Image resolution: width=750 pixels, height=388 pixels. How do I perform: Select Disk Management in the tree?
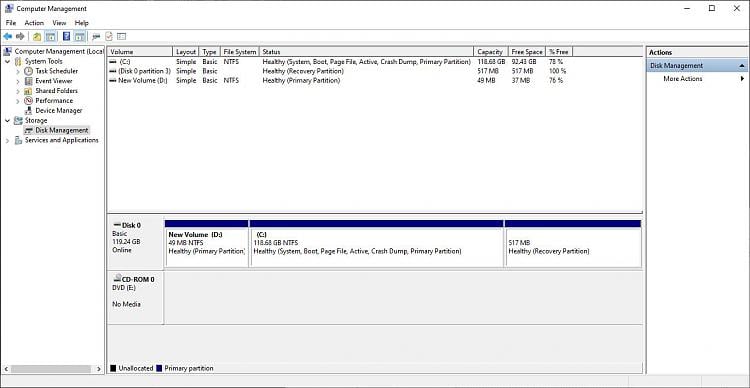pyautogui.click(x=62, y=130)
